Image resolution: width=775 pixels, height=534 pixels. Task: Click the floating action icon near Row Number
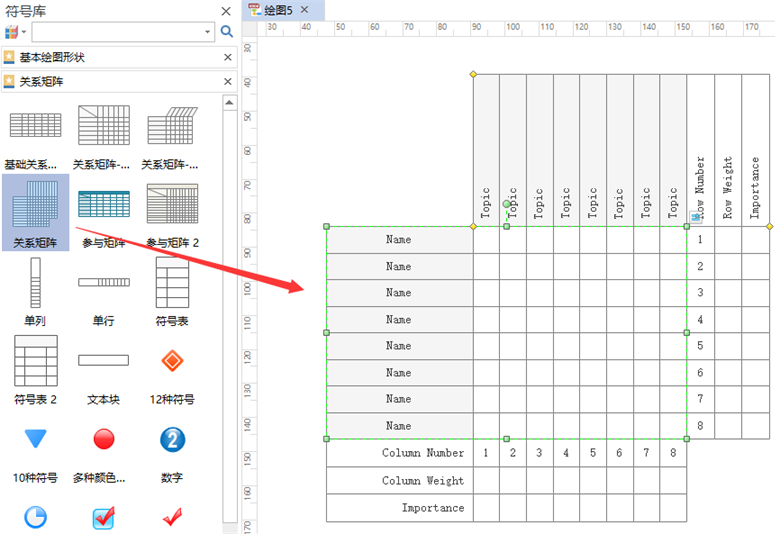pos(696,217)
